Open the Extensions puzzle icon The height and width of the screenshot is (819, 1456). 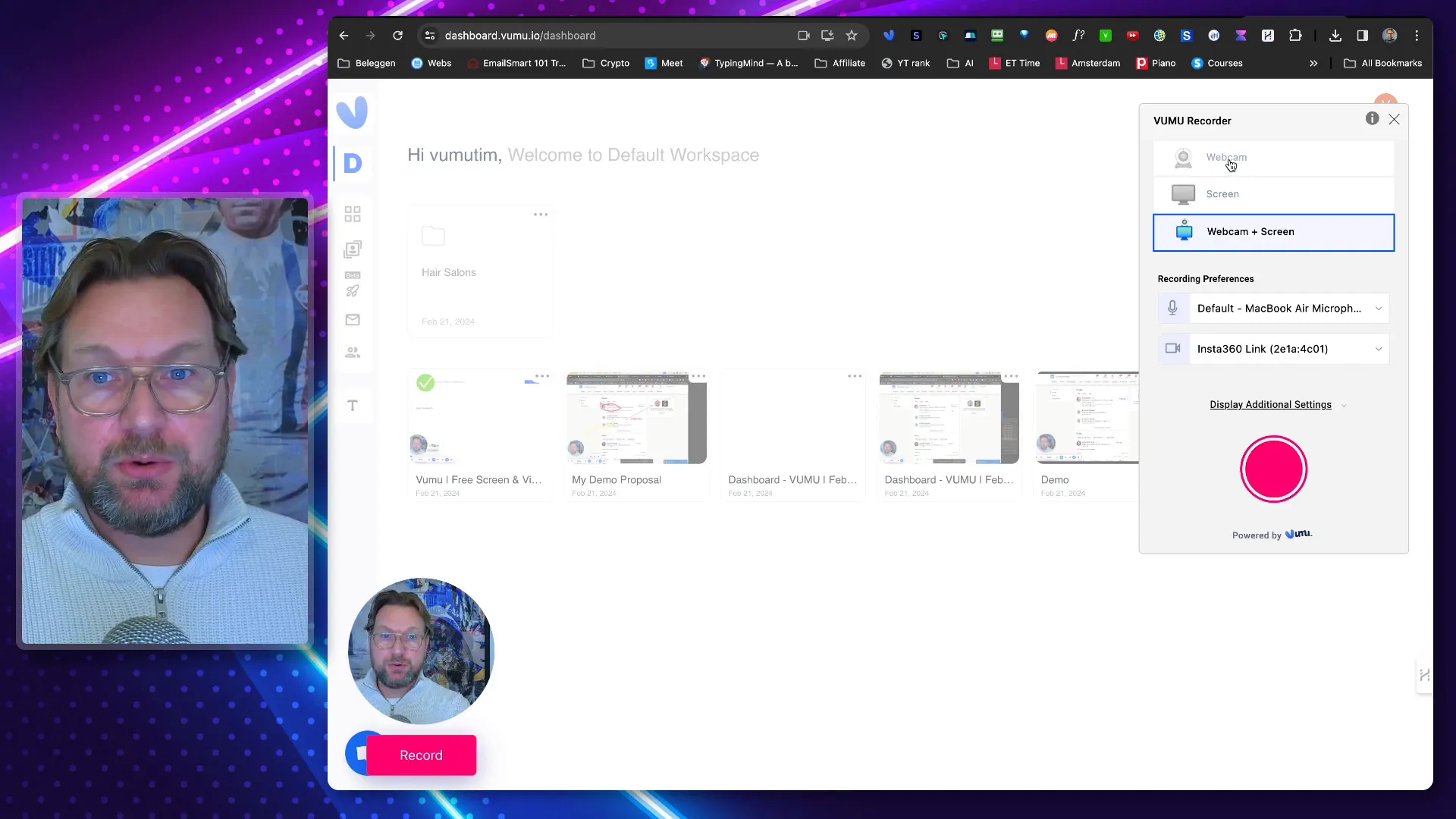[x=1295, y=36]
